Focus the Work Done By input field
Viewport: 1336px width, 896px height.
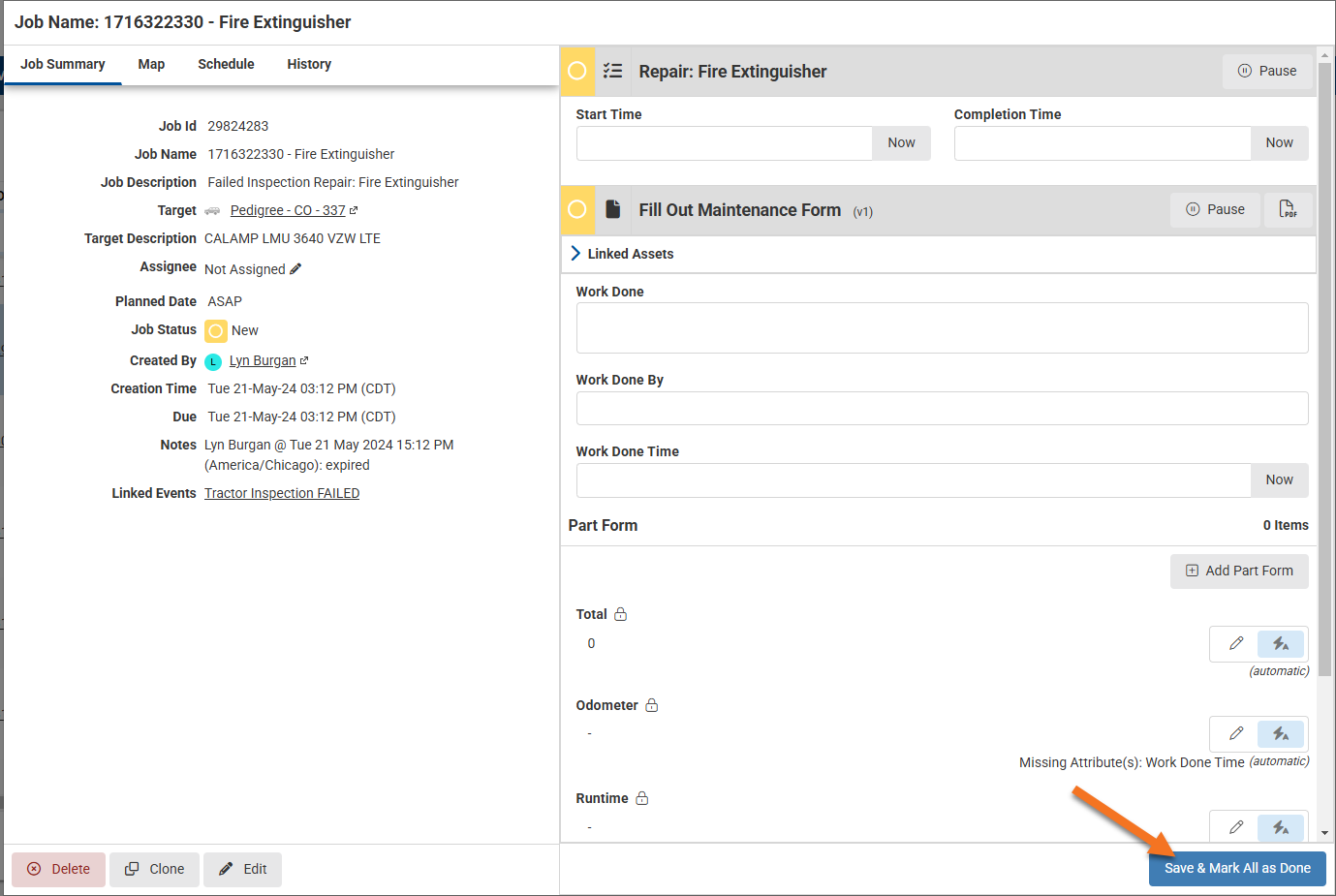(x=942, y=409)
